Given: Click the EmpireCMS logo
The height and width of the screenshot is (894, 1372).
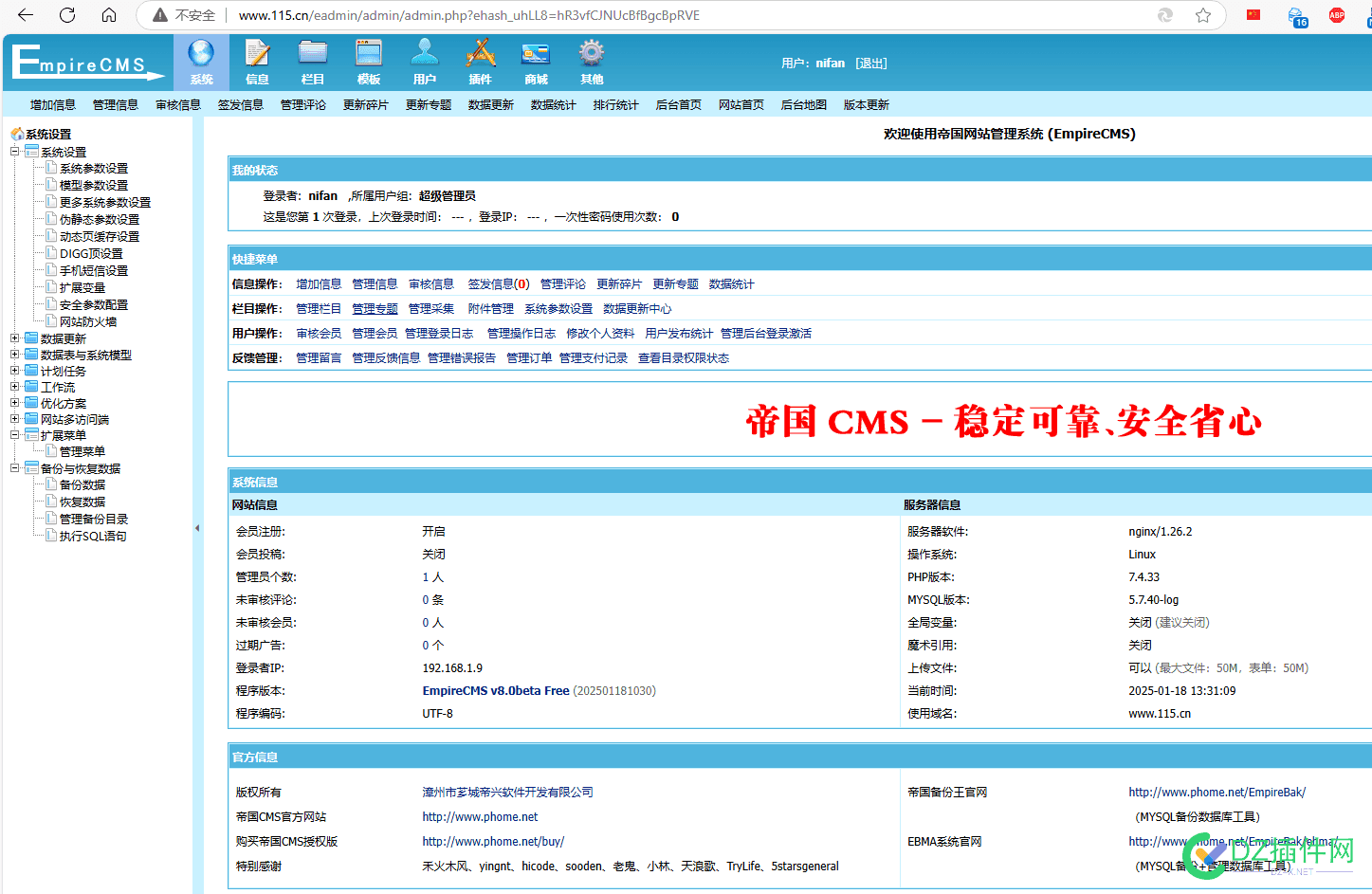Looking at the screenshot, I should point(87,63).
